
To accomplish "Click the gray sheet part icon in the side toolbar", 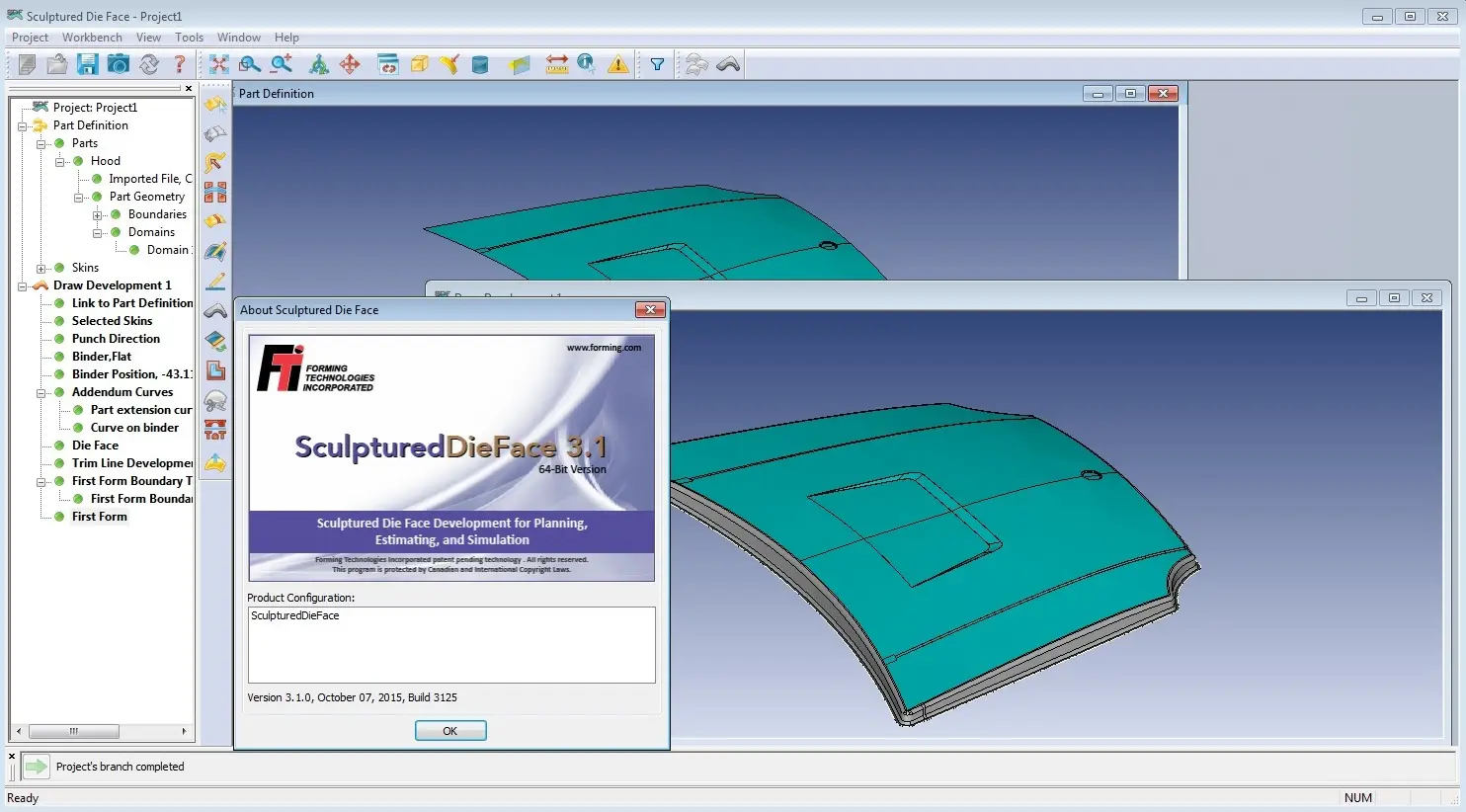I will 215,133.
